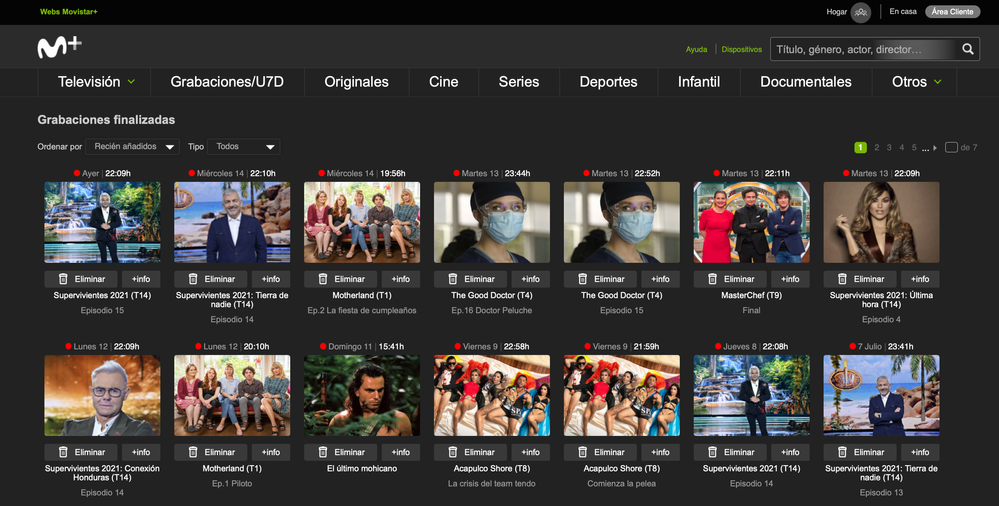Go to next page using arrow
Viewport: 999px width, 506px height.
point(935,148)
